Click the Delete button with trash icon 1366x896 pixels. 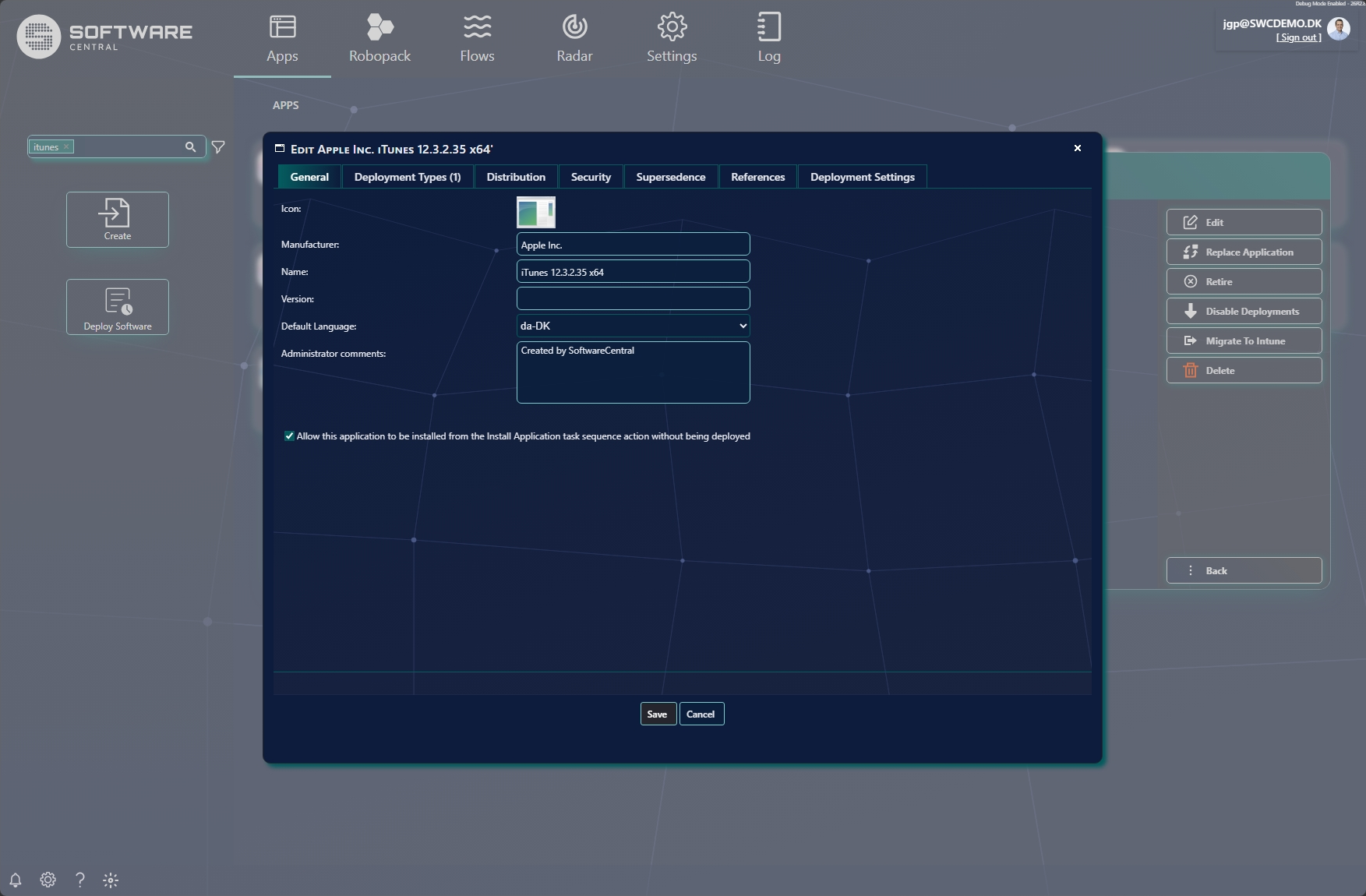click(x=1244, y=370)
